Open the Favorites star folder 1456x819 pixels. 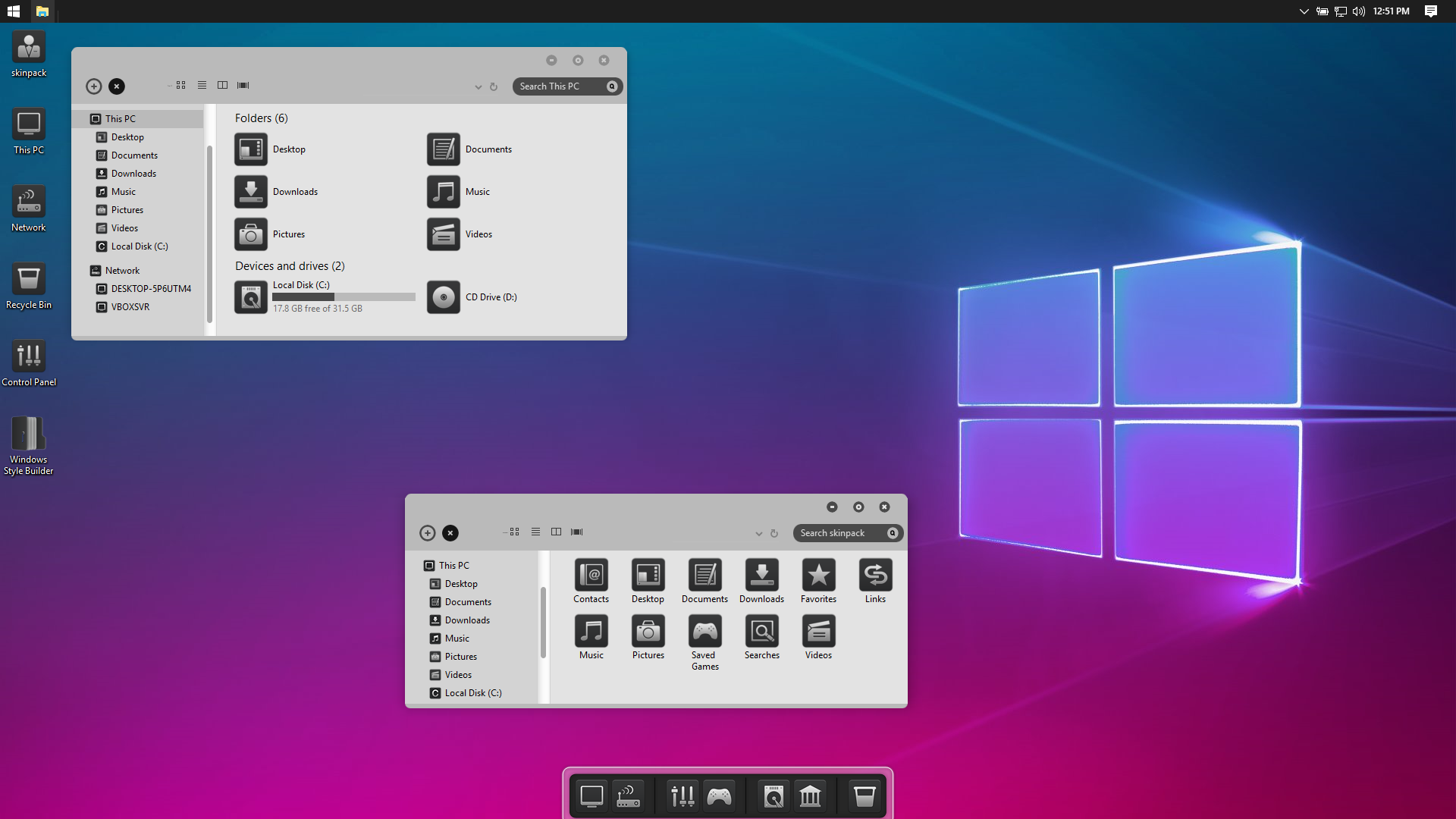tap(818, 576)
